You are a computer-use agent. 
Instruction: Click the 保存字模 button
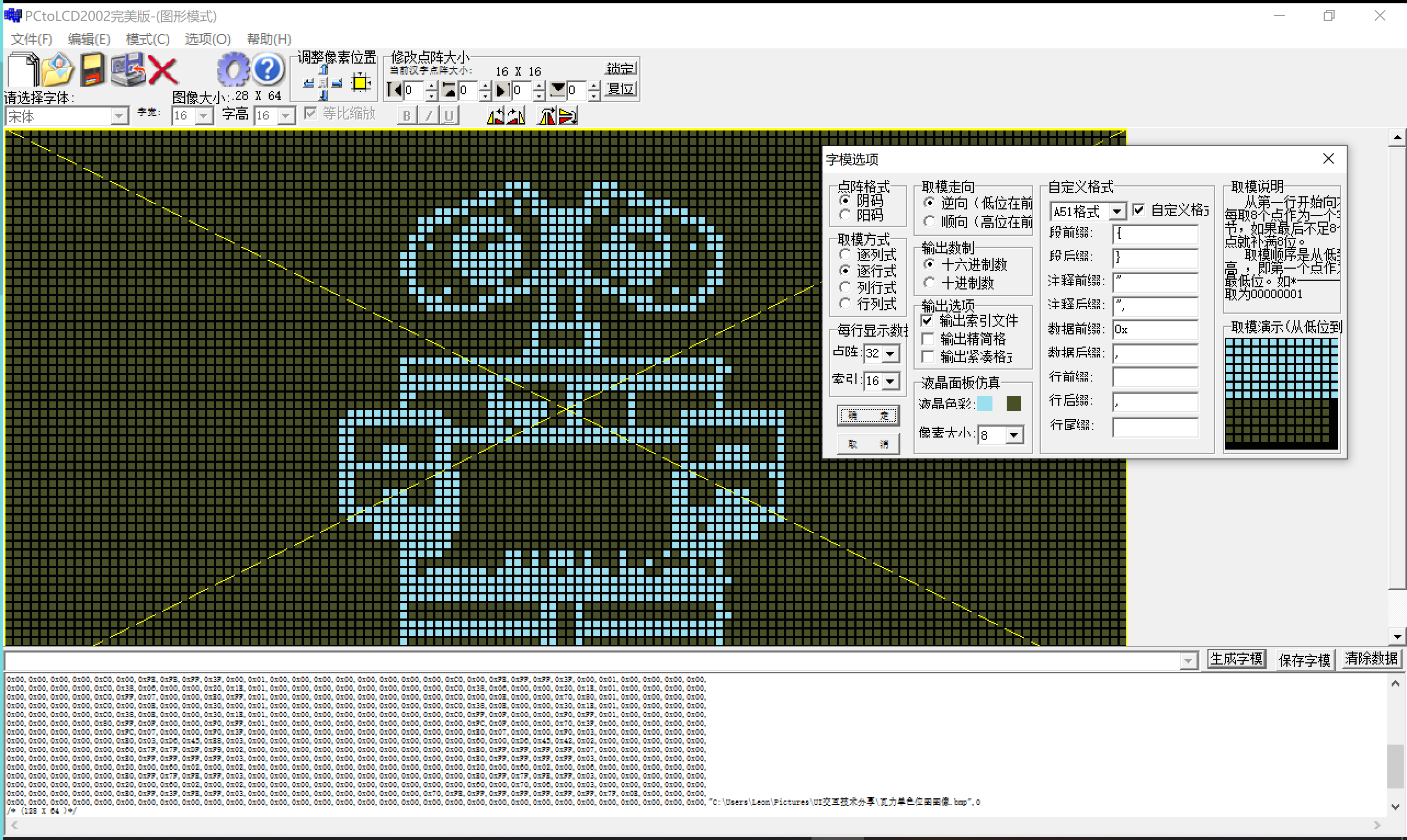coord(1304,660)
